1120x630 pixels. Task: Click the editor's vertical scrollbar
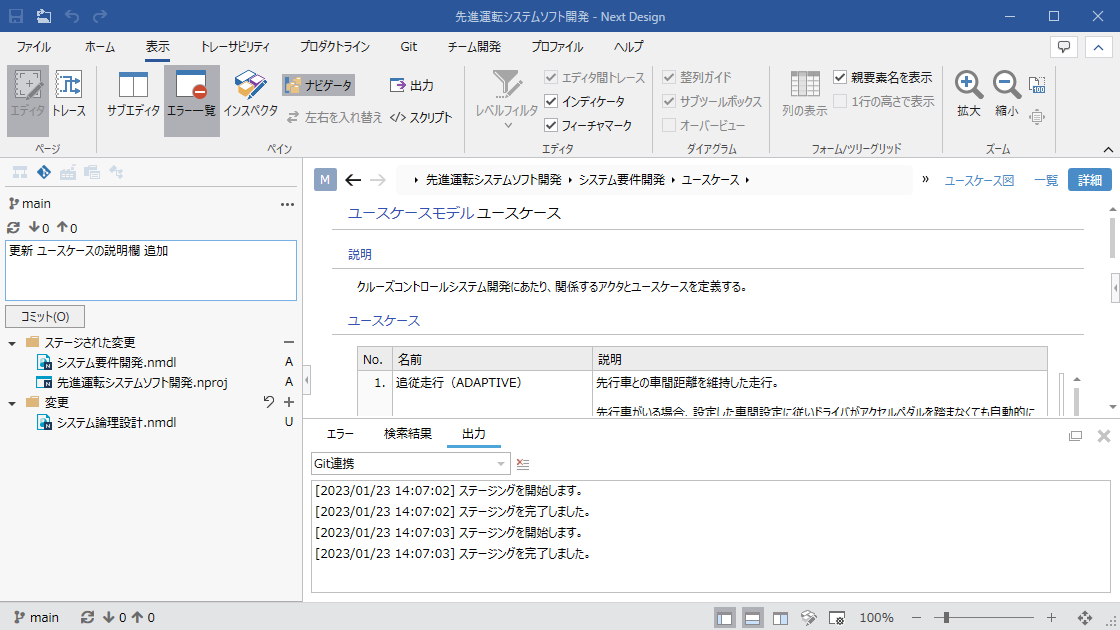click(1112, 238)
